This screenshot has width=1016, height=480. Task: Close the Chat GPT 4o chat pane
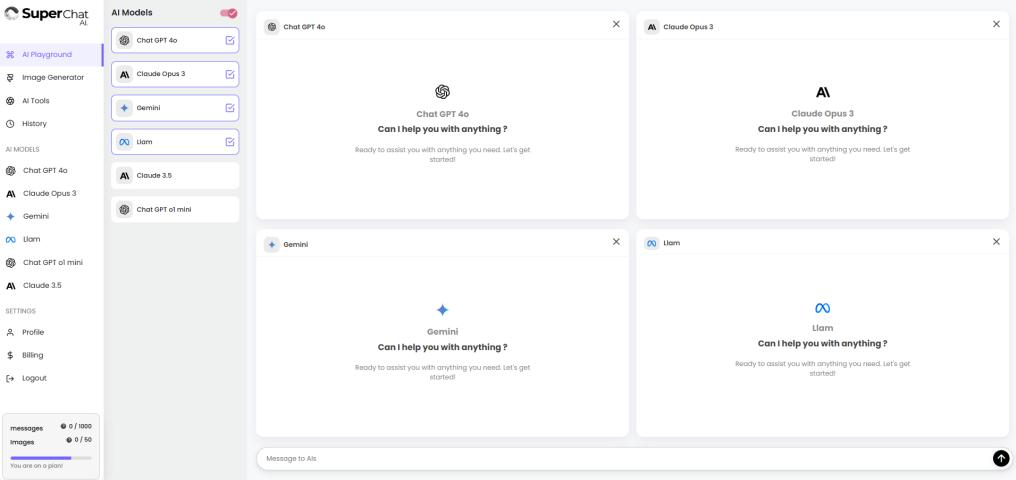coord(615,24)
